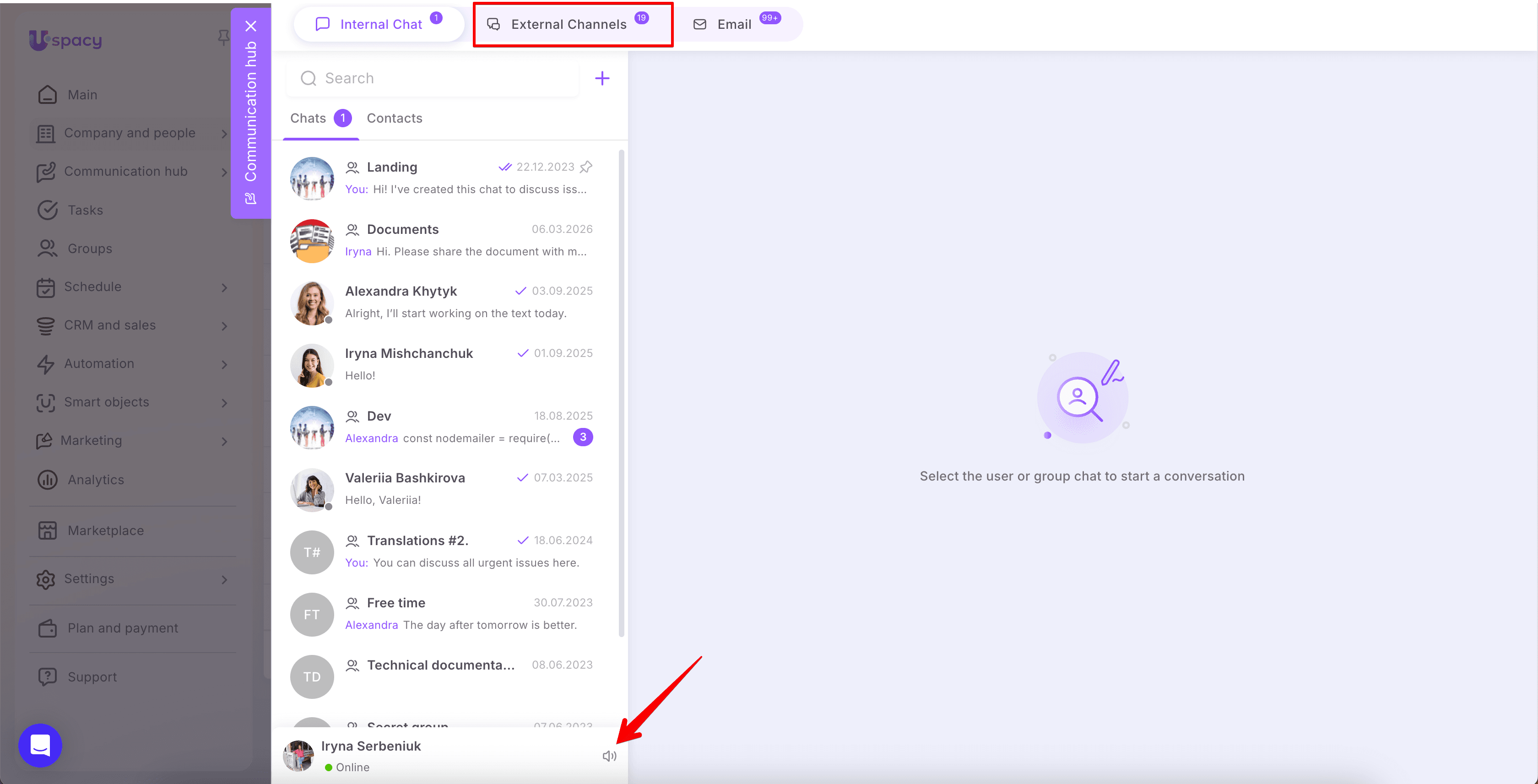Open the Landing group chat avatar

click(x=312, y=178)
